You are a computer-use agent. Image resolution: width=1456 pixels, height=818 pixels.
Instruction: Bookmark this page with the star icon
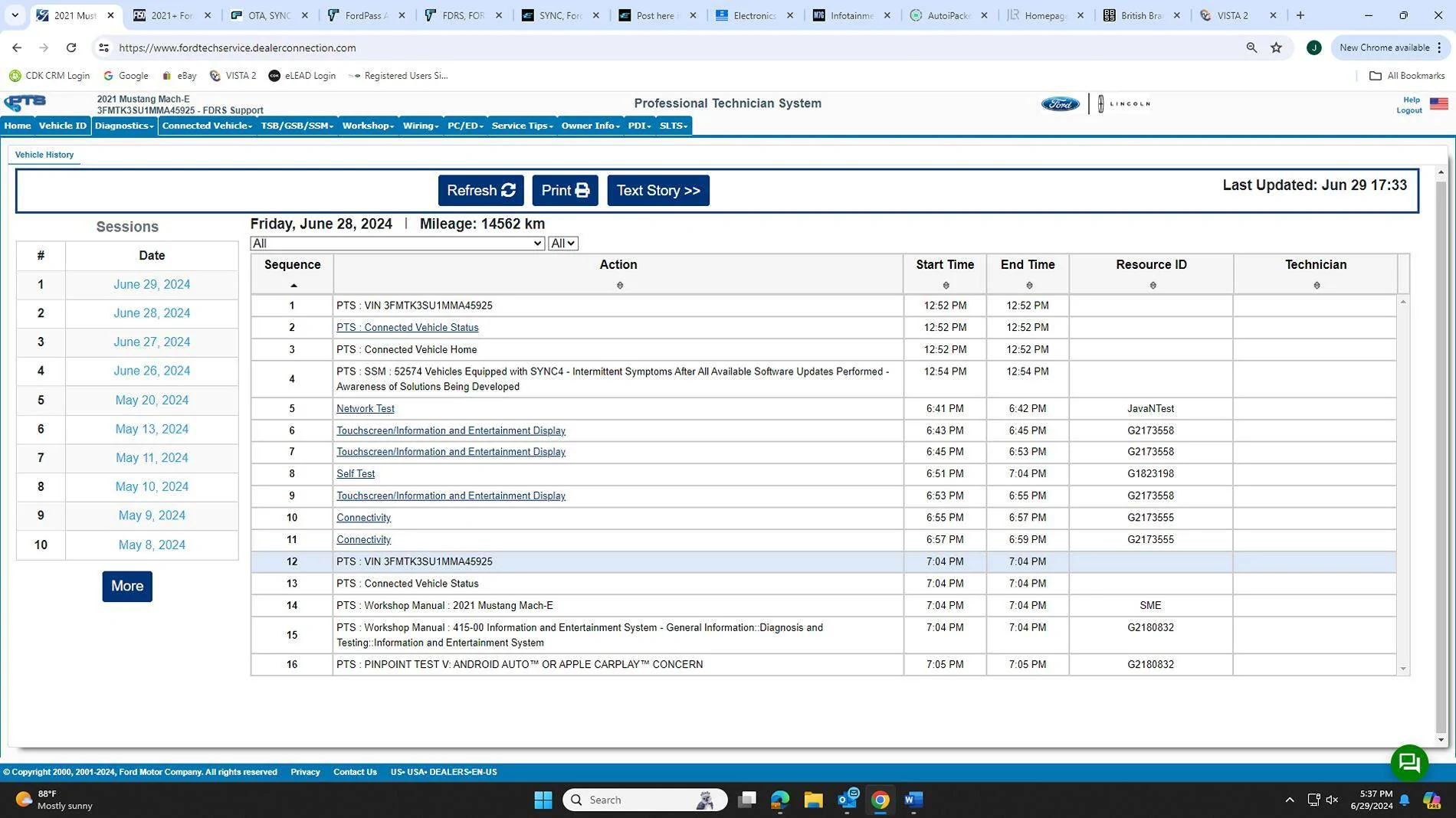tap(1276, 47)
